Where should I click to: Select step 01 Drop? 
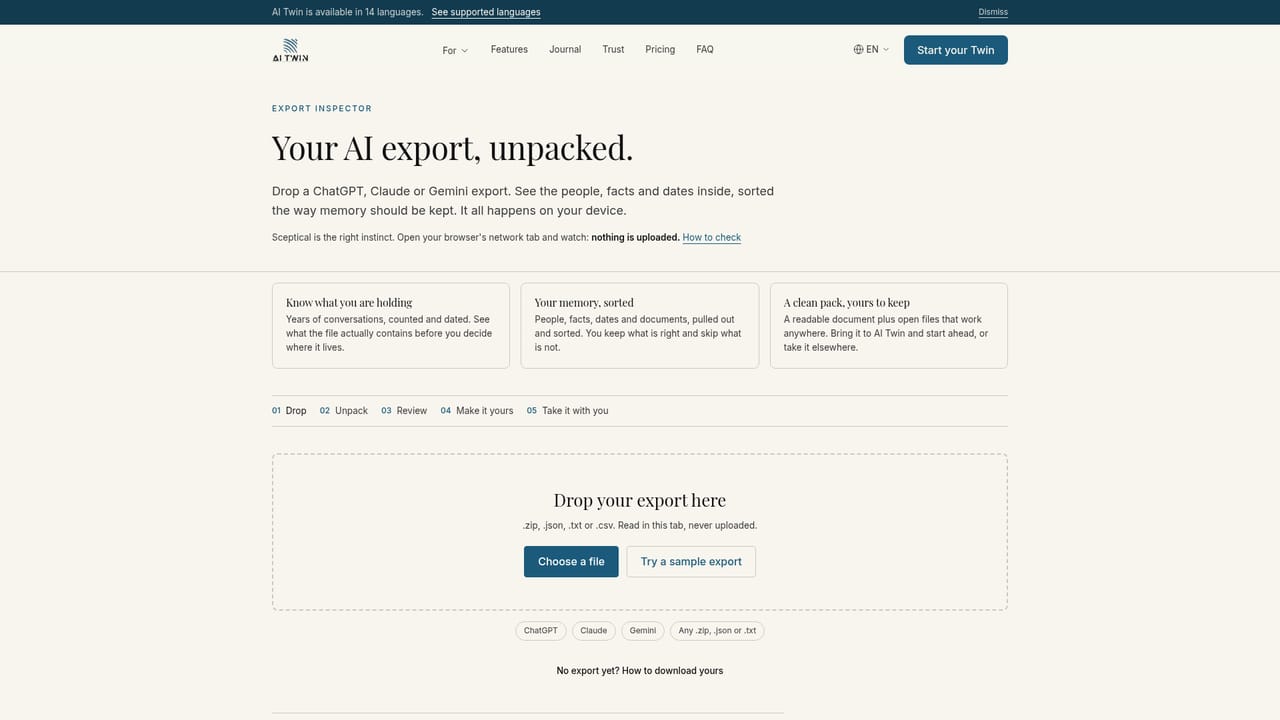click(289, 411)
